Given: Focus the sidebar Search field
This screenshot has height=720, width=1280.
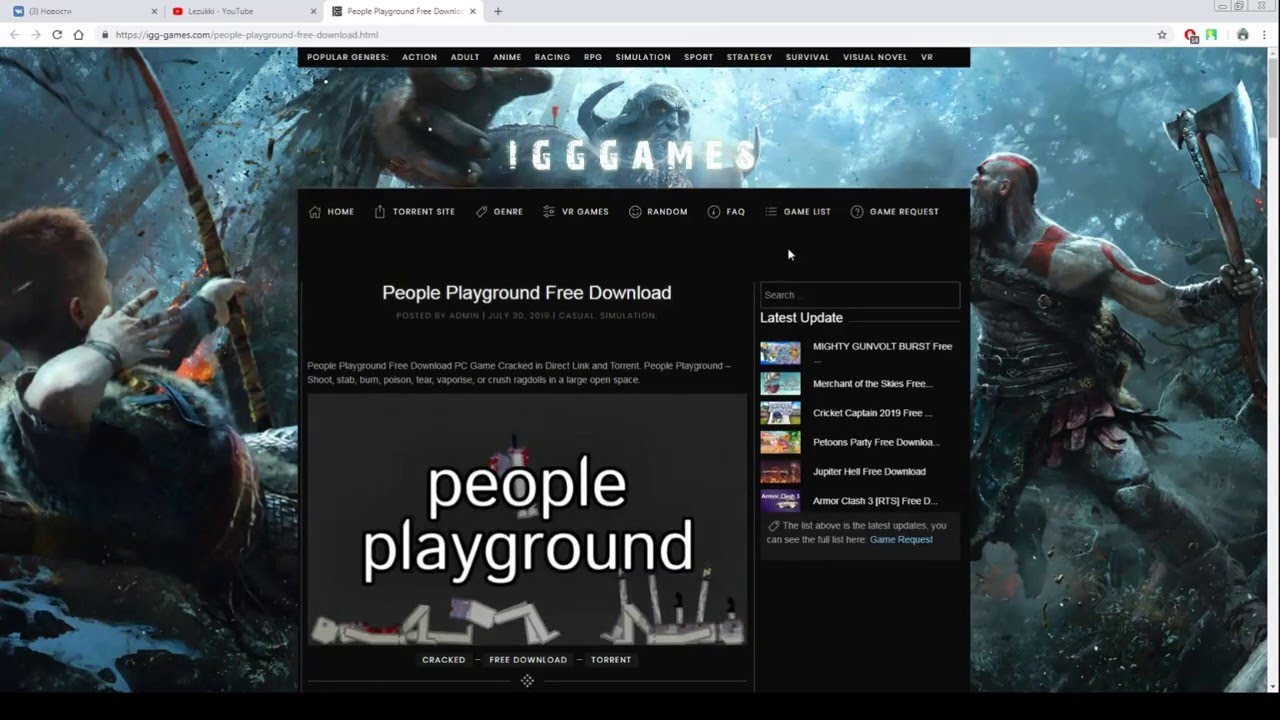Looking at the screenshot, I should (860, 295).
